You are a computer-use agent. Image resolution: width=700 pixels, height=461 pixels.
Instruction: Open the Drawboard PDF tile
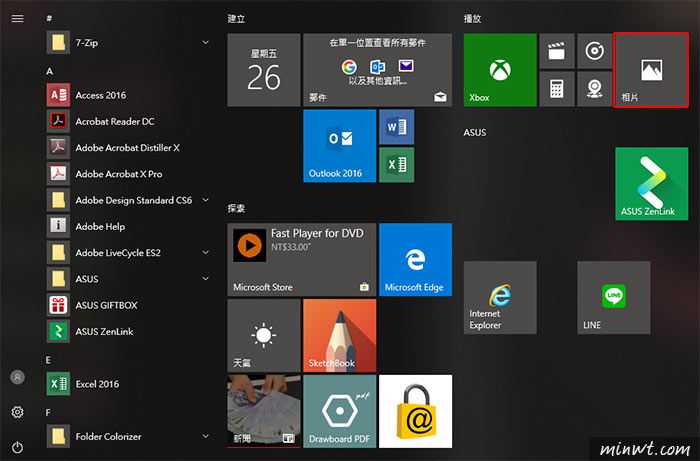pos(340,411)
